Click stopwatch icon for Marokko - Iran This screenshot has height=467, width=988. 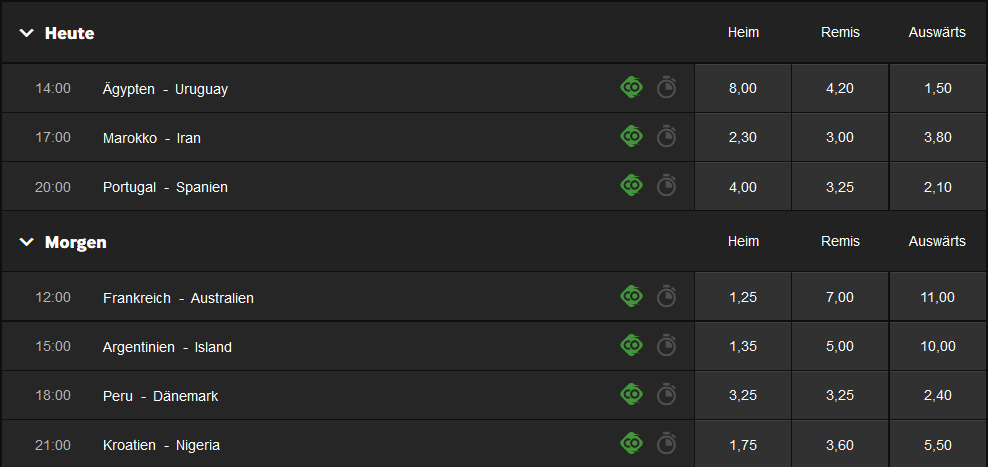(666, 137)
